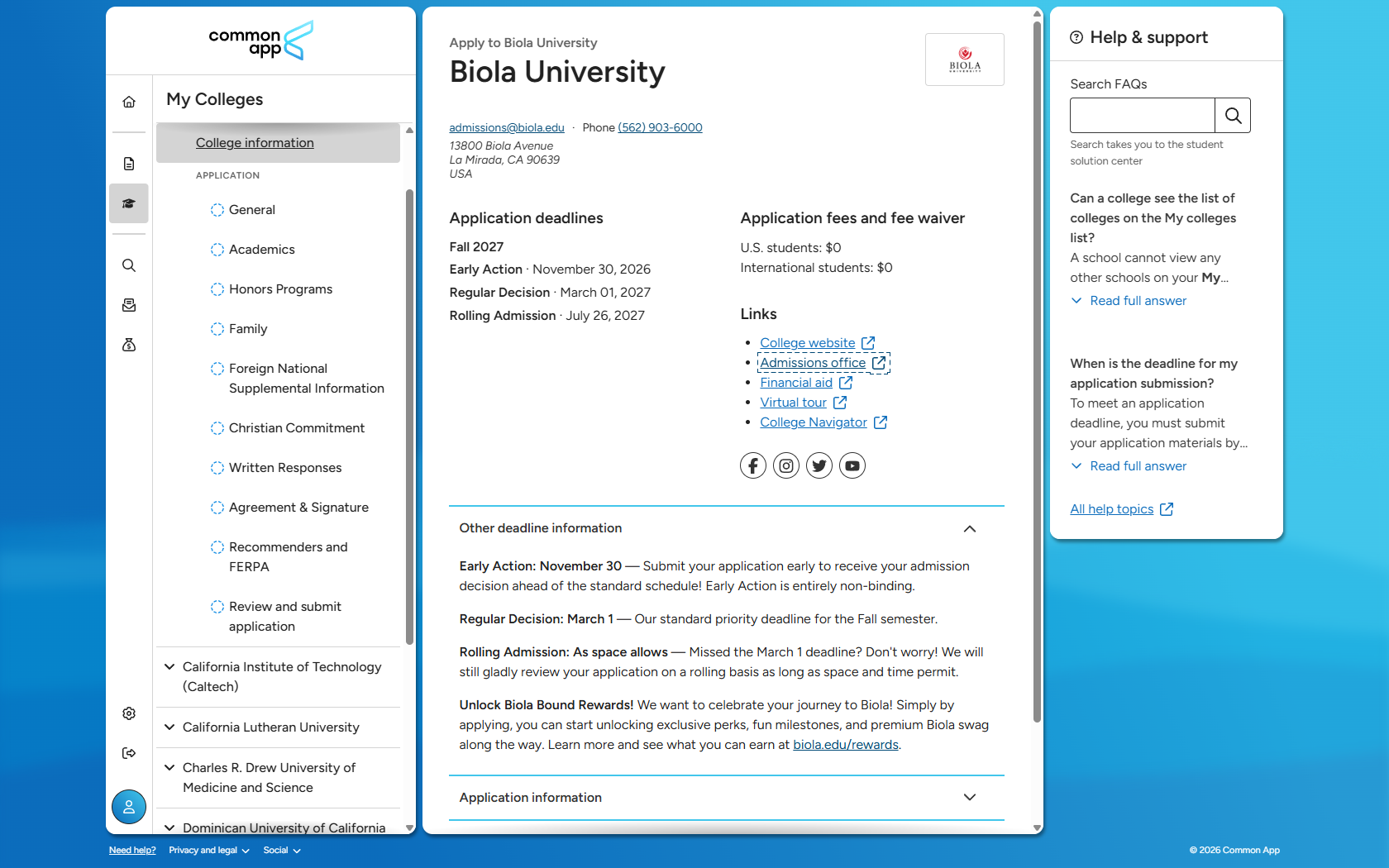This screenshot has height=868, width=1389.
Task: Open the Financial aid link
Action: click(x=806, y=383)
